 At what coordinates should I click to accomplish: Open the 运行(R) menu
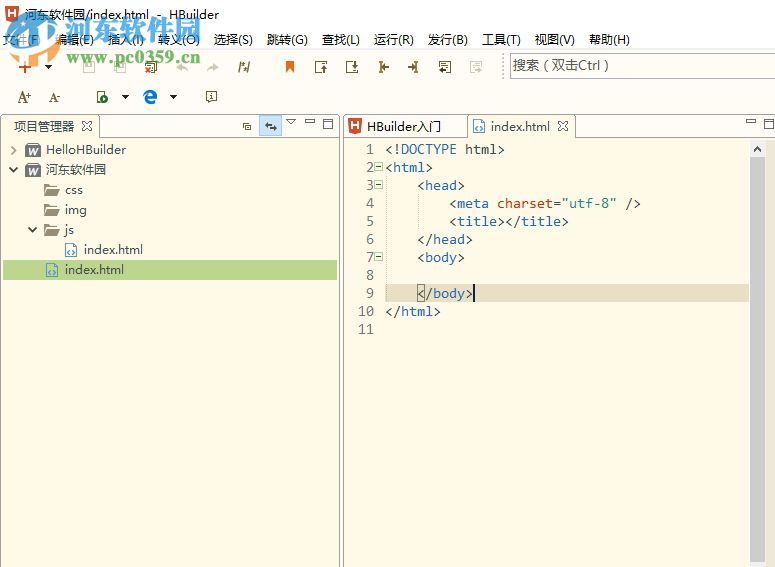tap(393, 40)
